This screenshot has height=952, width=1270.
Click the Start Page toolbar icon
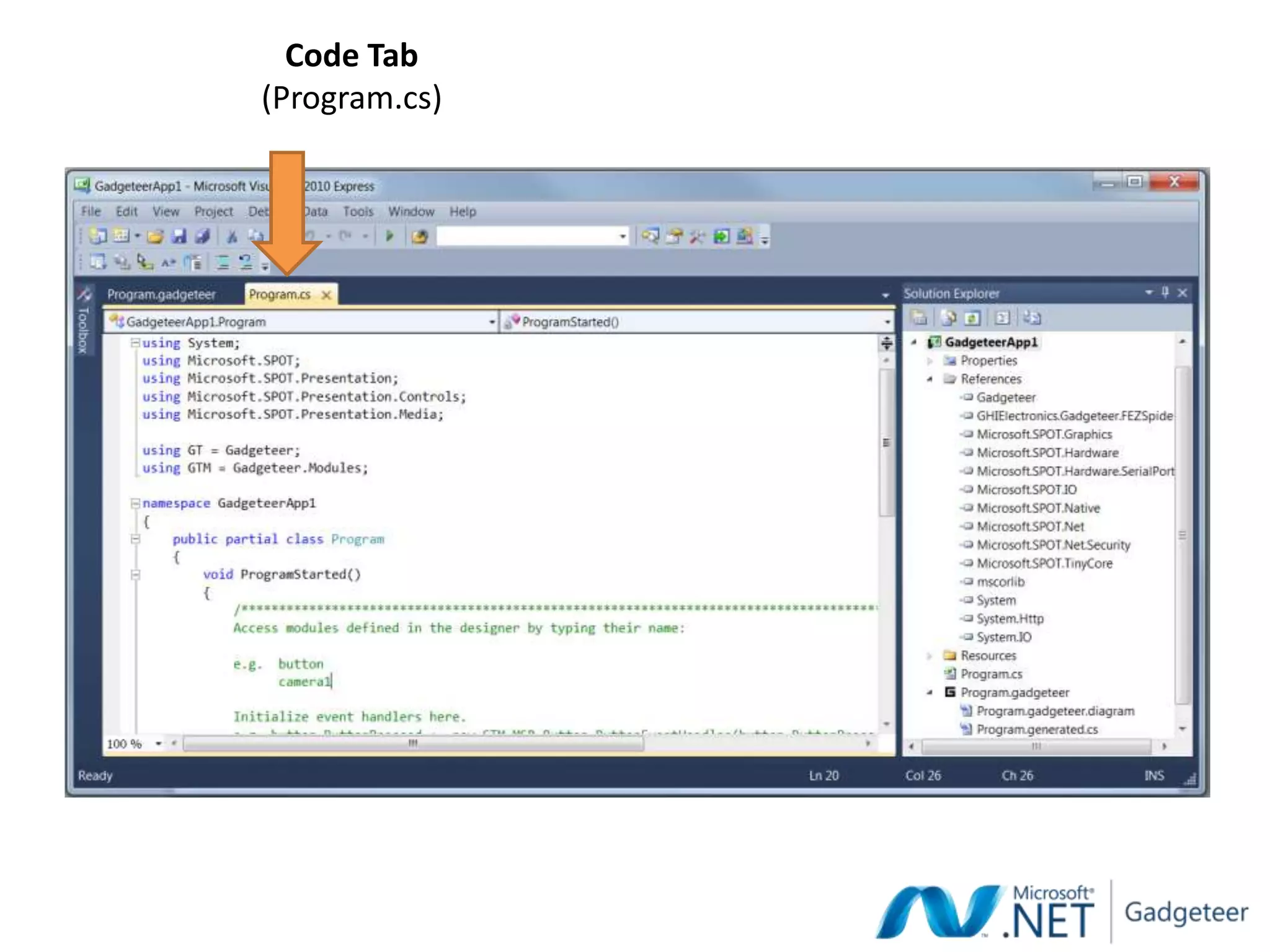pyautogui.click(x=721, y=236)
